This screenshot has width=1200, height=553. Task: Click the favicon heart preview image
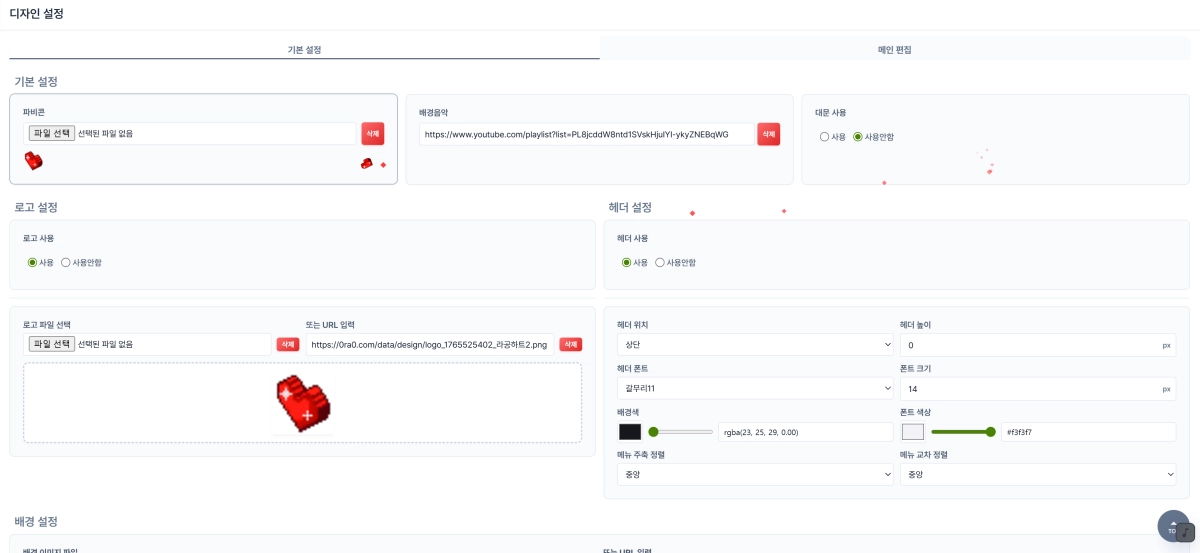(x=34, y=160)
